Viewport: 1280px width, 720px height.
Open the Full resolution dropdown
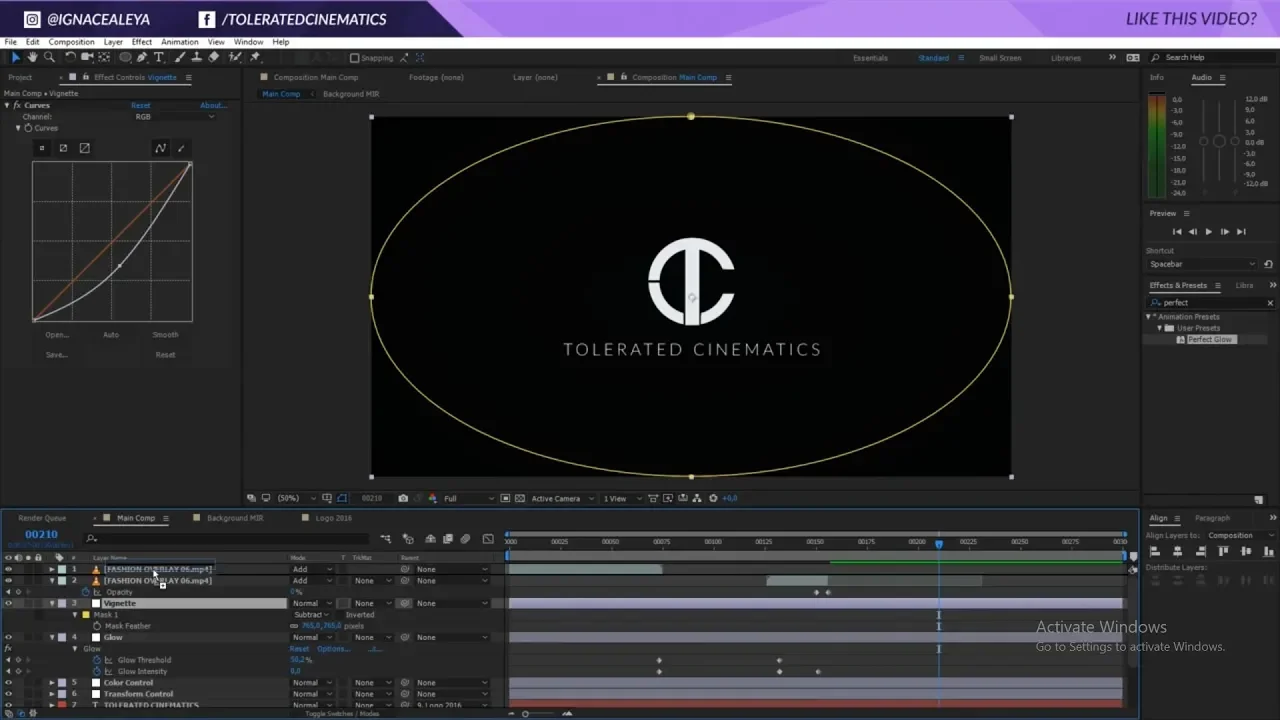pyautogui.click(x=468, y=498)
